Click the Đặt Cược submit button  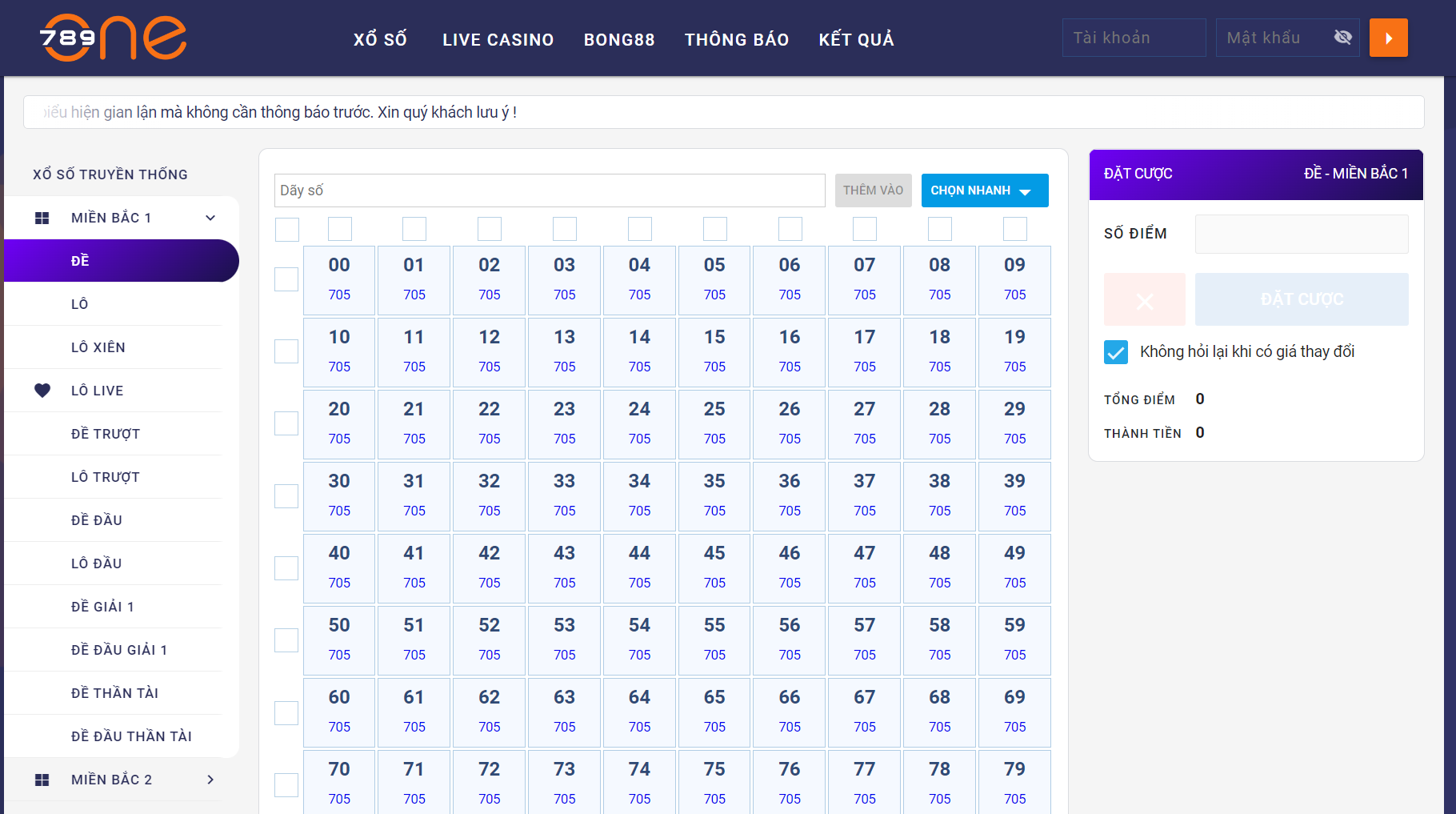coord(1302,299)
